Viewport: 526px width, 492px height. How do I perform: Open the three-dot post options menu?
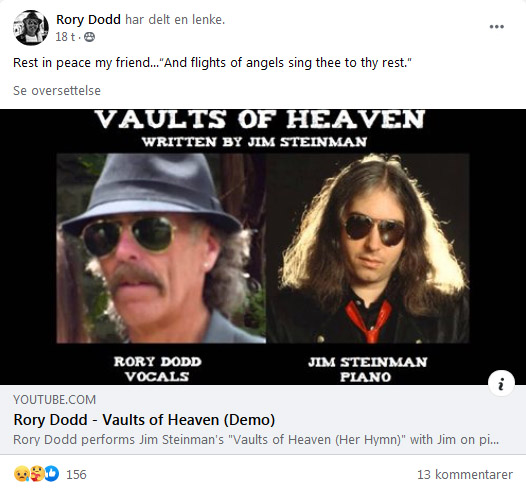click(496, 27)
